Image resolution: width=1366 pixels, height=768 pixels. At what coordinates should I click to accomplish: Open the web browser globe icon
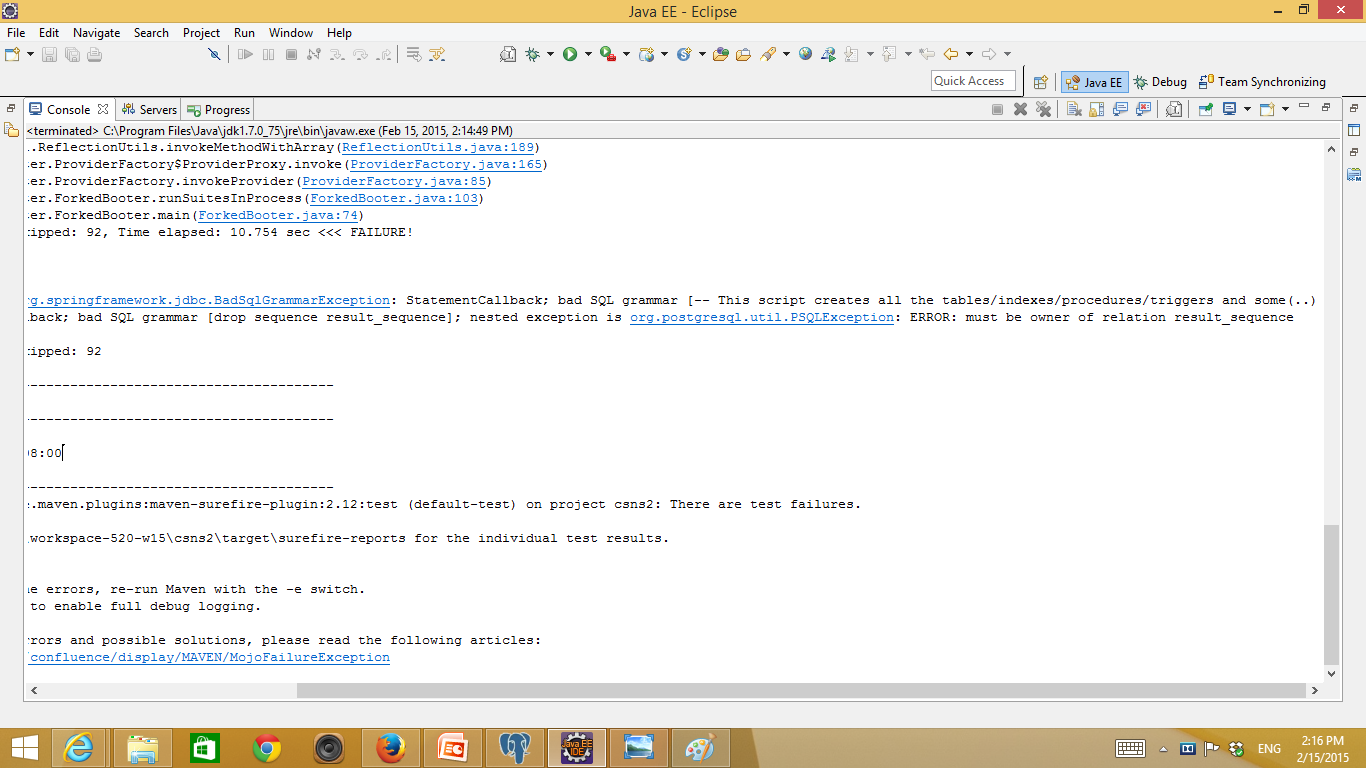[x=805, y=54]
